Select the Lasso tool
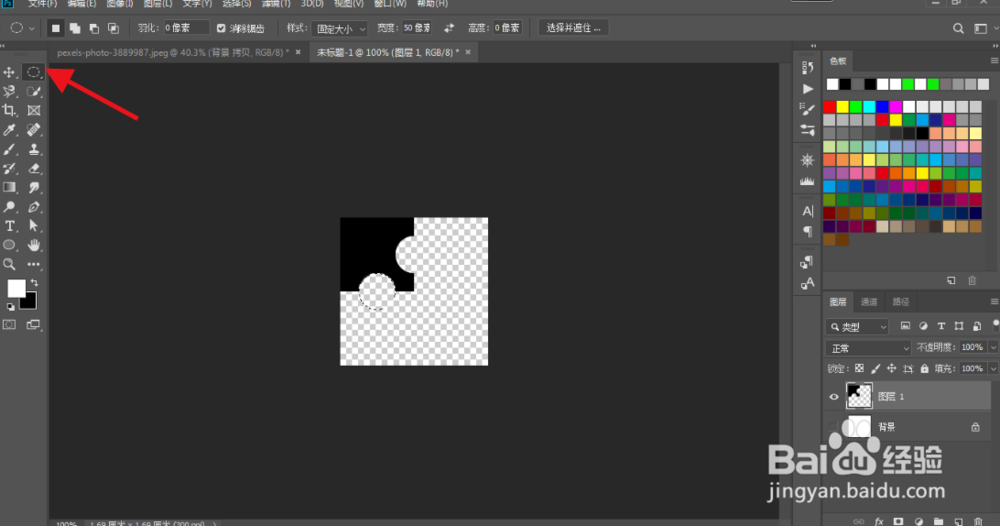Viewport: 1000px width, 526px height. click(x=10, y=91)
